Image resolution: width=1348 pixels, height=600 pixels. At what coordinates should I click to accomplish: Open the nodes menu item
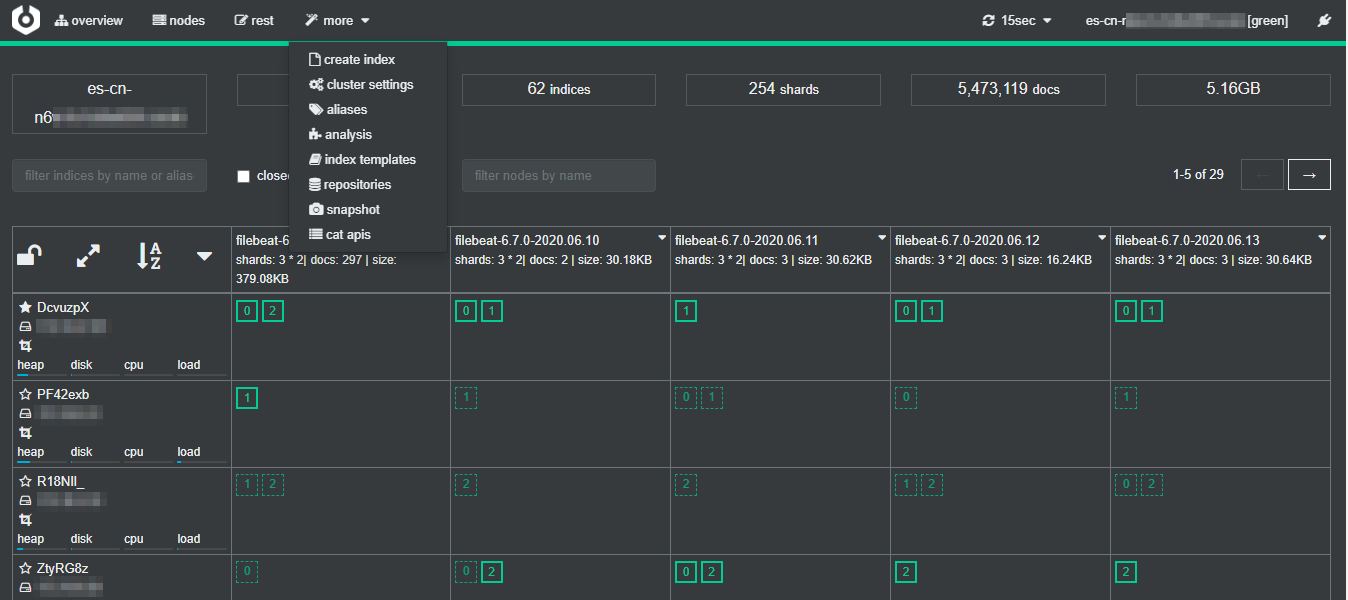pyautogui.click(x=177, y=19)
